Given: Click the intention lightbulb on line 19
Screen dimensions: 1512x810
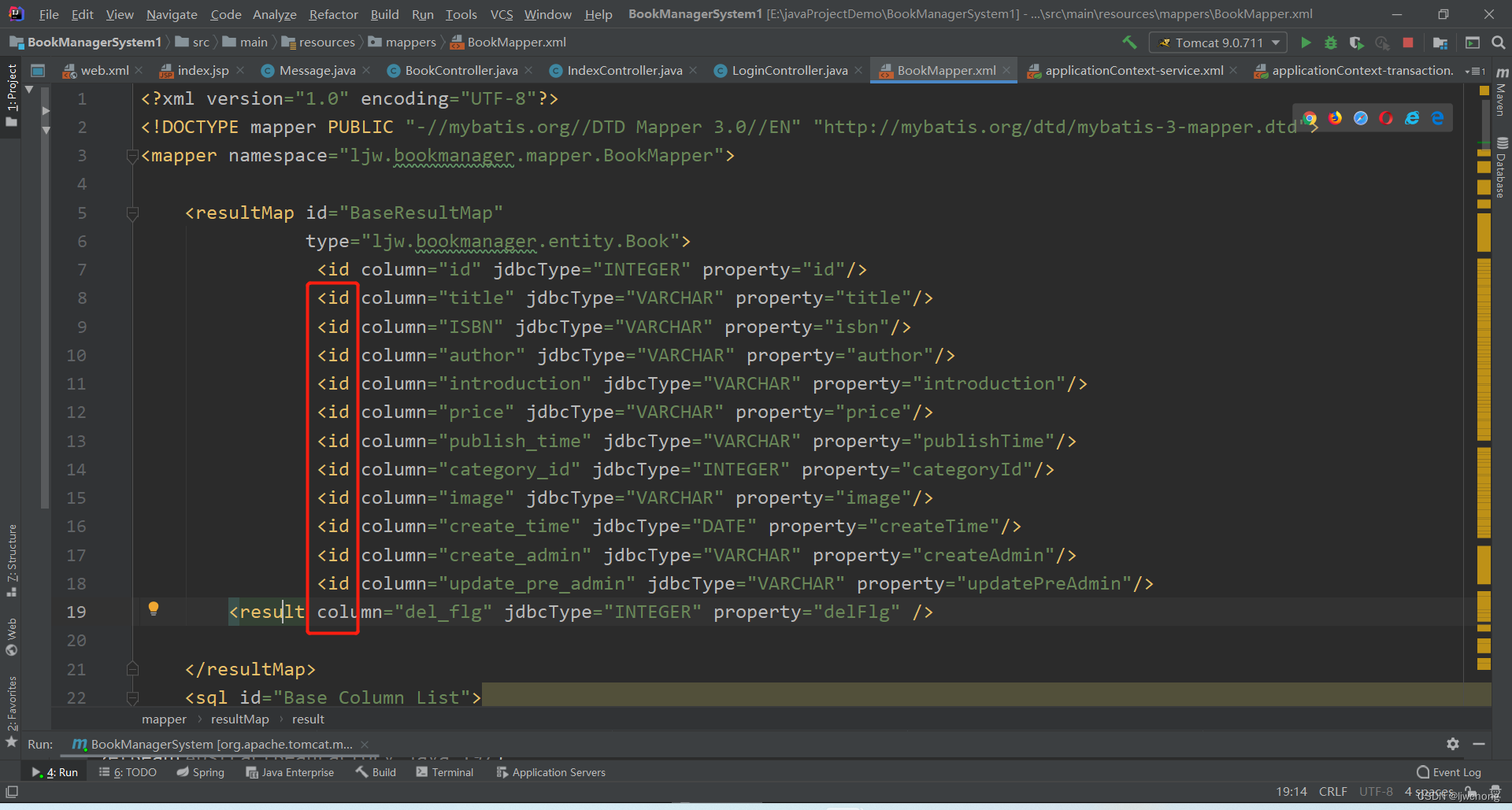Looking at the screenshot, I should point(154,608).
